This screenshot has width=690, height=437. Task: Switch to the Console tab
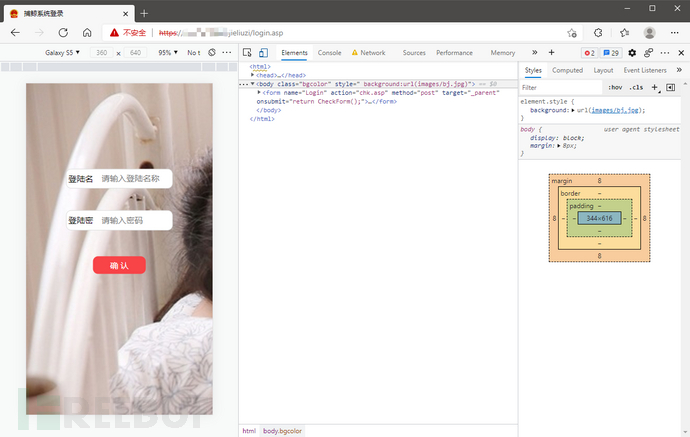pyautogui.click(x=329, y=53)
